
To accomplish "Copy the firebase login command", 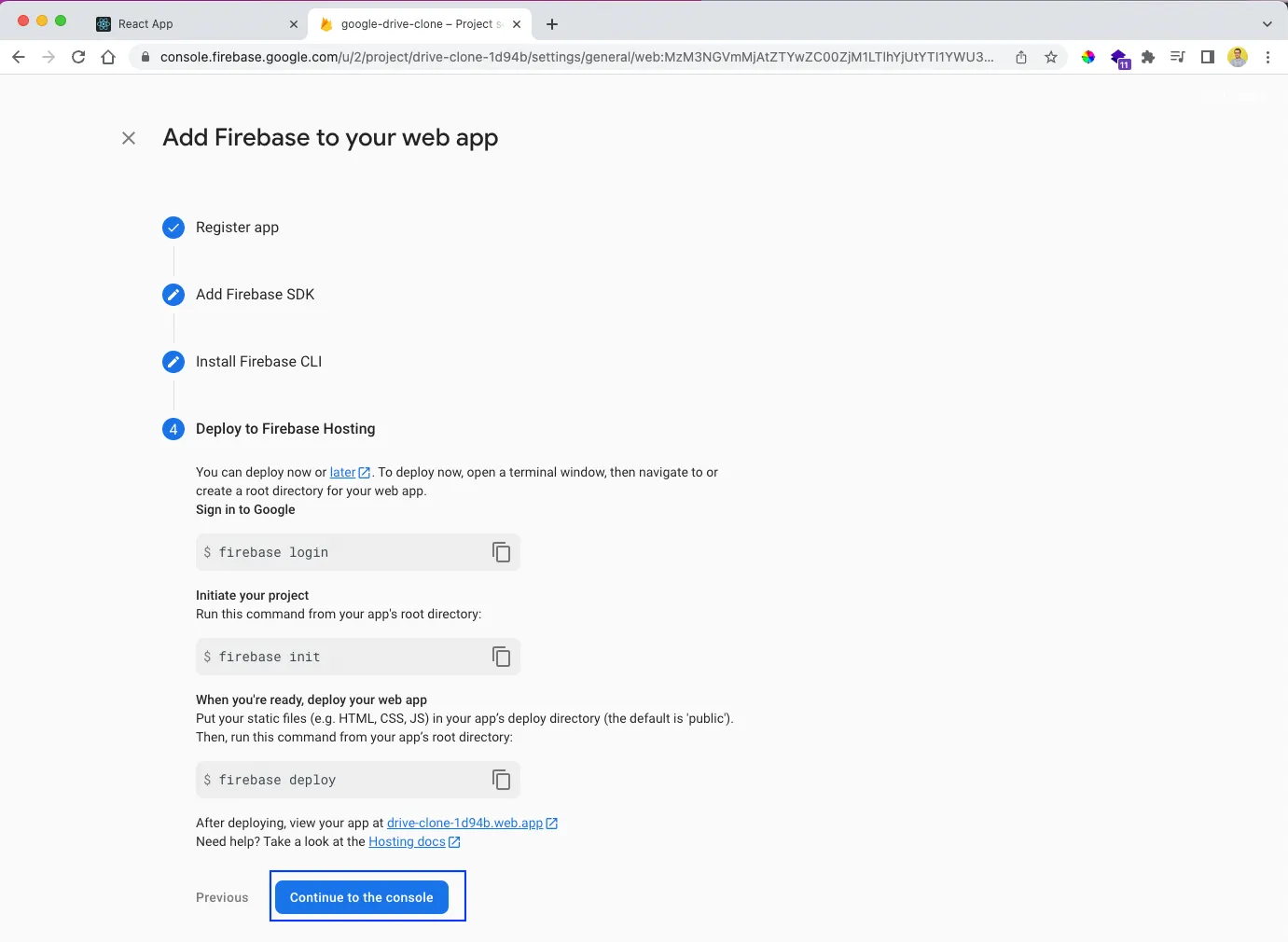I will pyautogui.click(x=501, y=552).
